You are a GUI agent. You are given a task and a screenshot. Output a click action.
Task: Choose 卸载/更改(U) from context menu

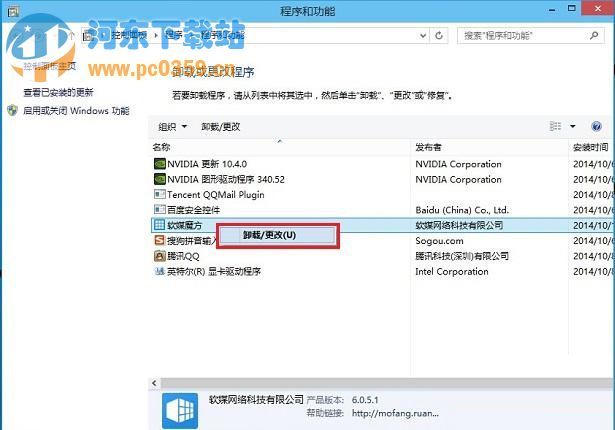point(277,235)
